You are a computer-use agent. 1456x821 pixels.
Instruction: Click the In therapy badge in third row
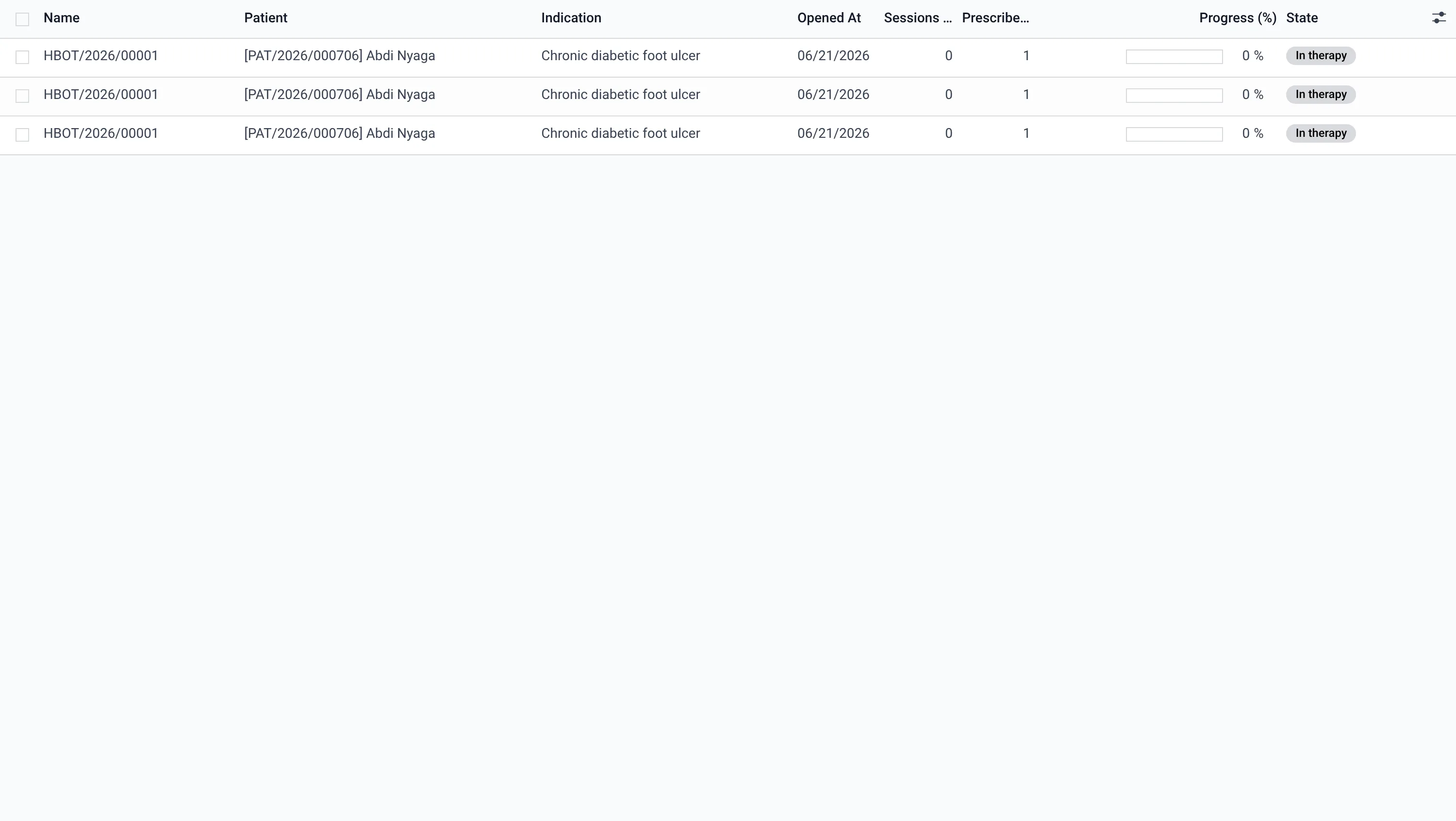1320,133
